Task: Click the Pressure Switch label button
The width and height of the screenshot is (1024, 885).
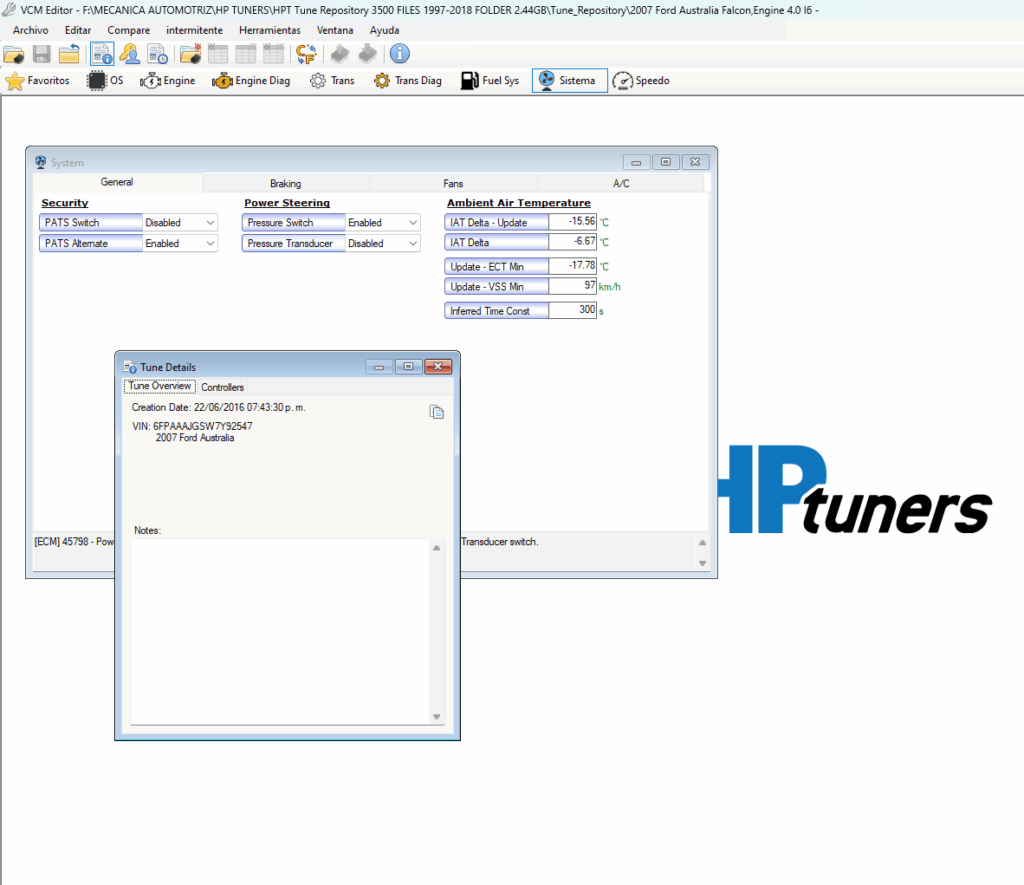Action: click(x=294, y=223)
